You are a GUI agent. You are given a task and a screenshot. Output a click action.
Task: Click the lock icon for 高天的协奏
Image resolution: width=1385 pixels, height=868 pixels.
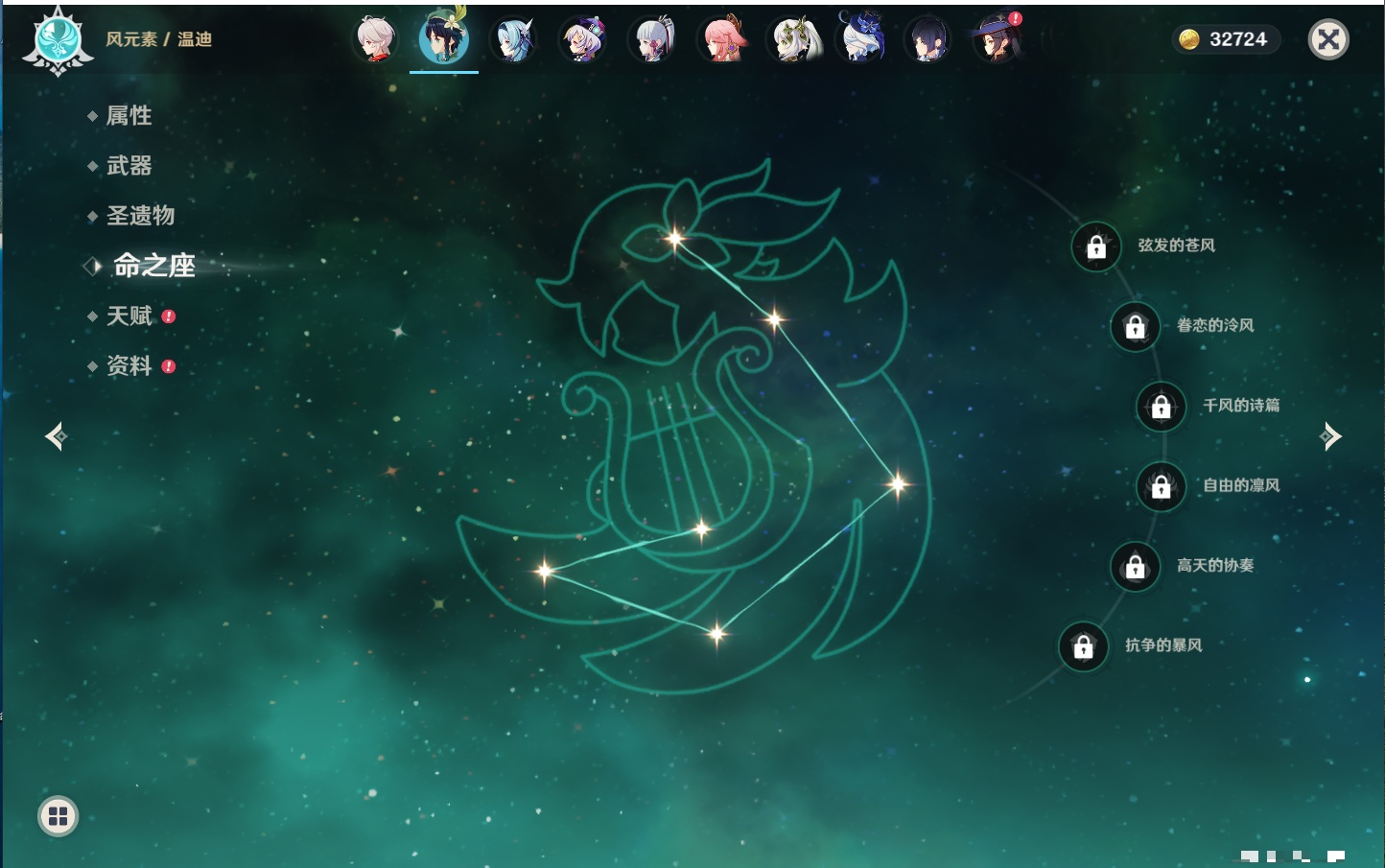click(1136, 567)
